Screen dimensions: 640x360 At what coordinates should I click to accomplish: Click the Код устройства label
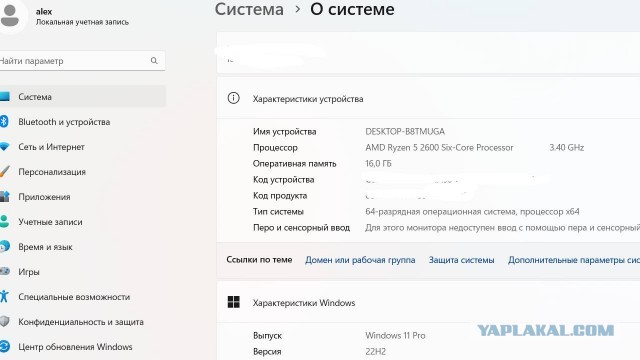click(x=284, y=180)
